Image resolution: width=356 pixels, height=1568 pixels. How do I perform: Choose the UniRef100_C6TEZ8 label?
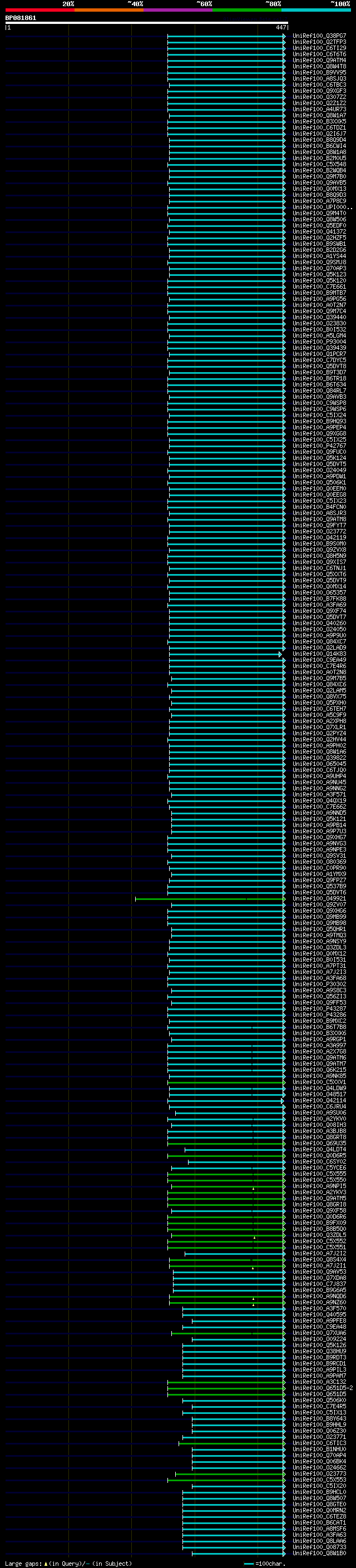[x=319, y=1516]
